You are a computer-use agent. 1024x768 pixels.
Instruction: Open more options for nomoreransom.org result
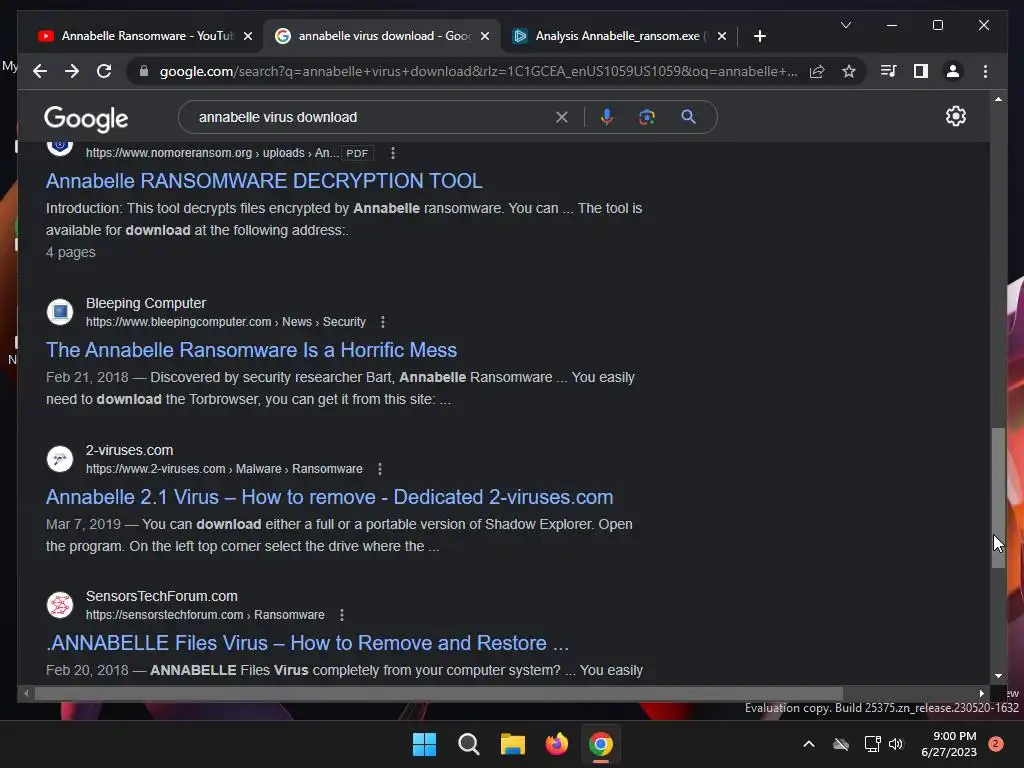tap(392, 153)
